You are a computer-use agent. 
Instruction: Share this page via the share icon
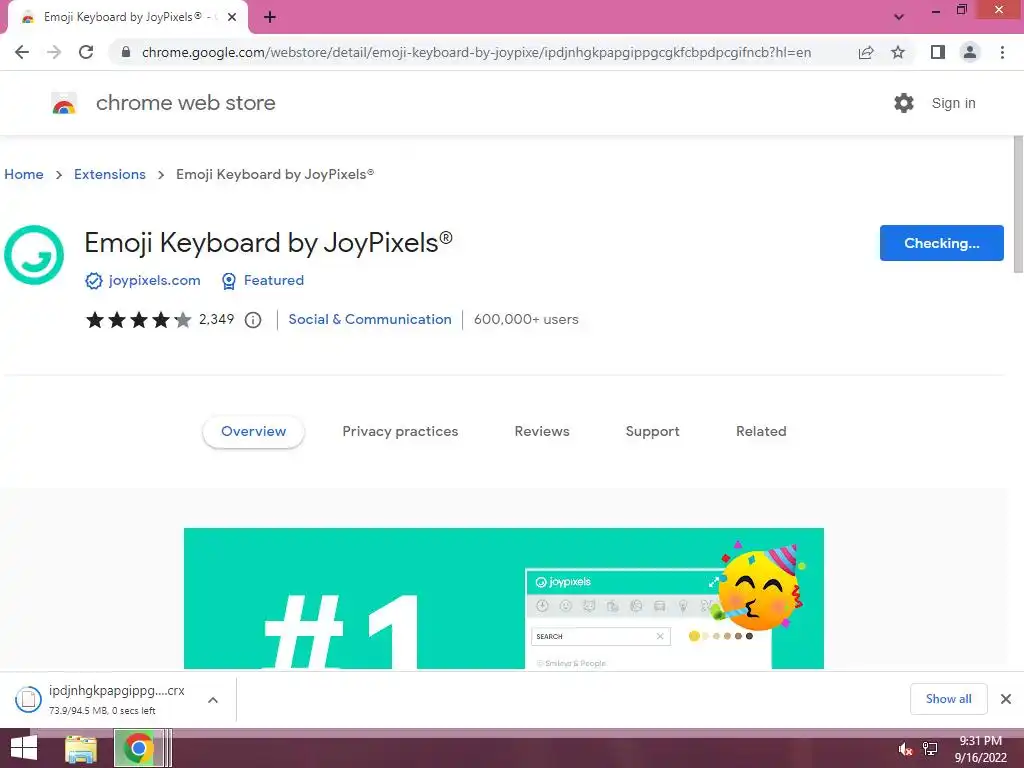click(x=866, y=52)
